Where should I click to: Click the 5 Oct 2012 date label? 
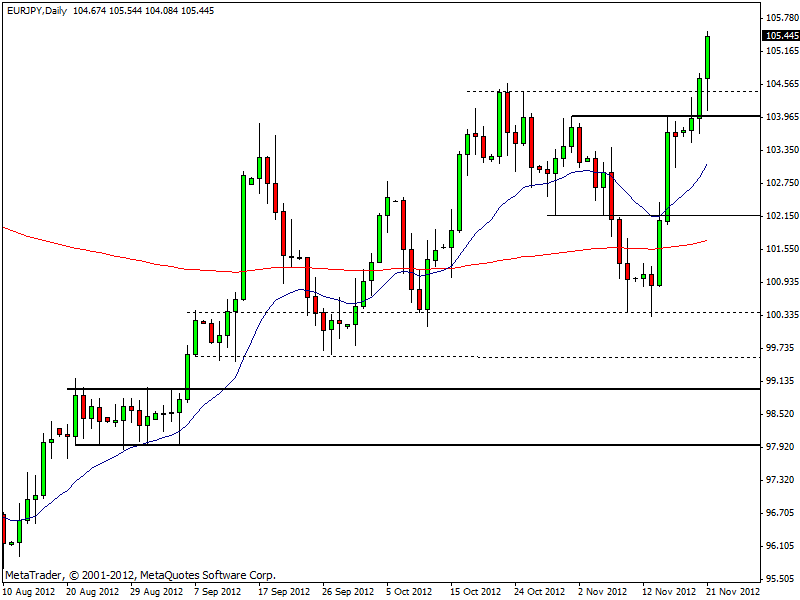(408, 590)
